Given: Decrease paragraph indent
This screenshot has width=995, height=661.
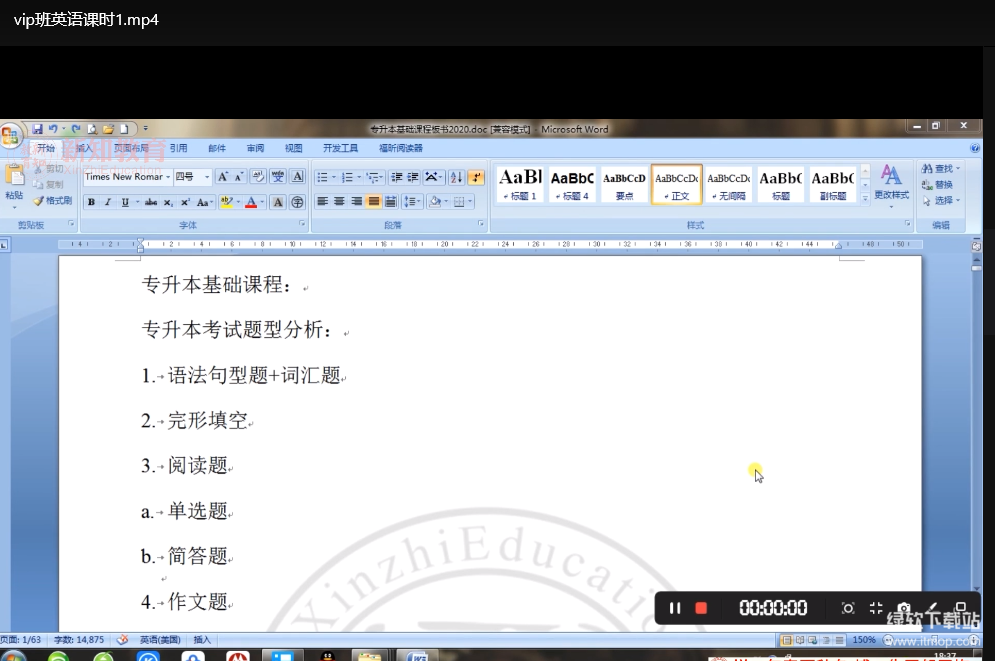Looking at the screenshot, I should point(397,176).
